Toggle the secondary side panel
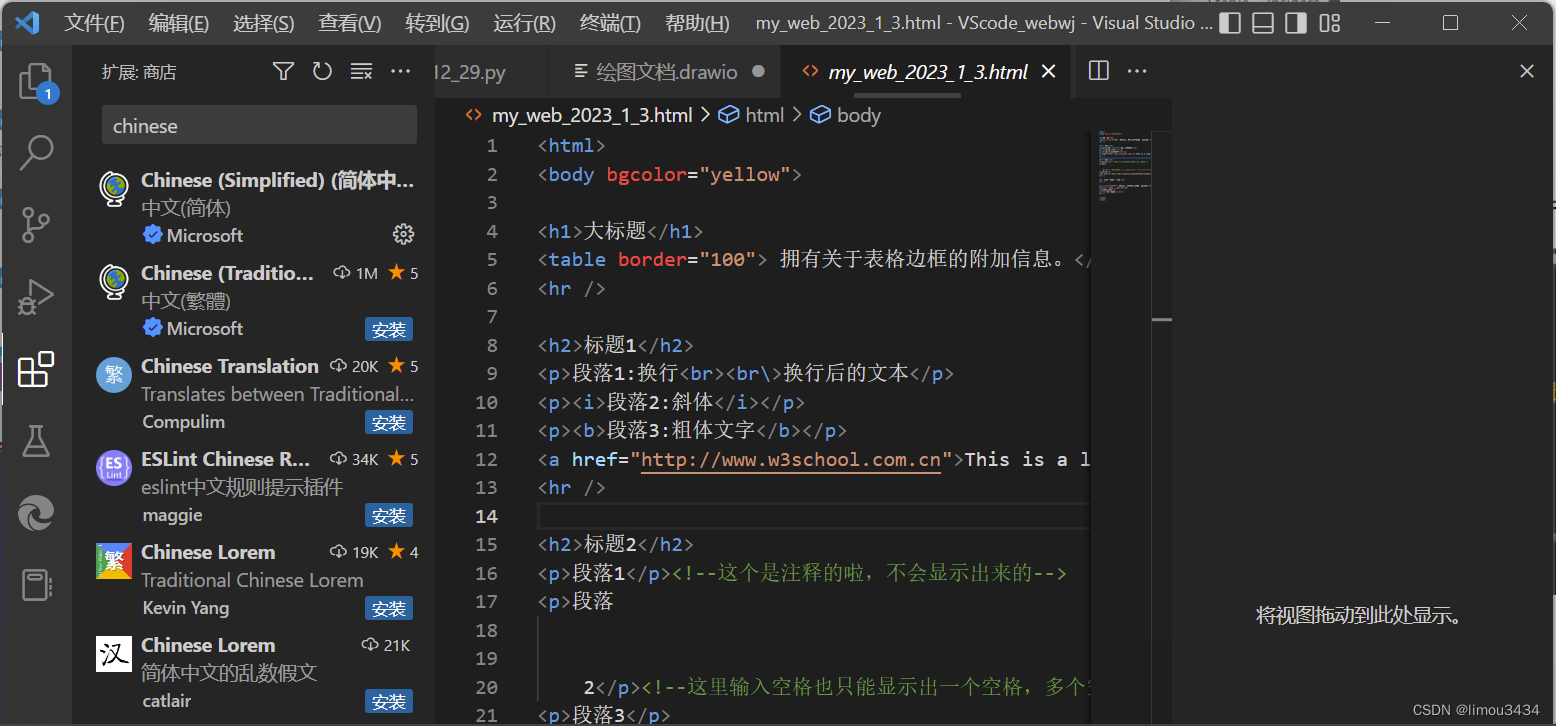 click(x=1295, y=22)
